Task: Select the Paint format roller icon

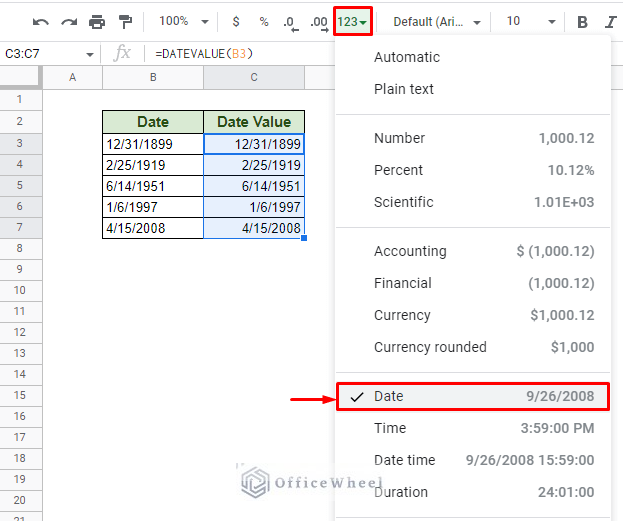Action: [x=125, y=21]
